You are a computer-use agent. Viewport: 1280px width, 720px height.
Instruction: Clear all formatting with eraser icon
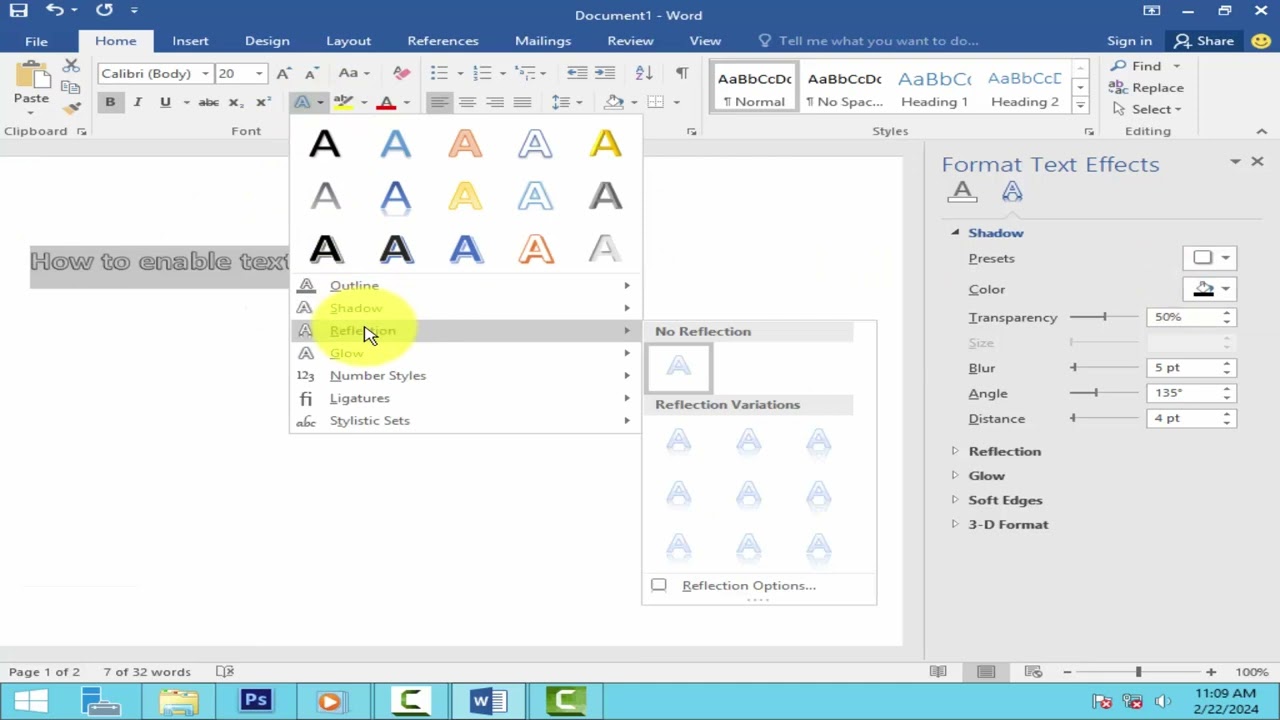(x=401, y=73)
